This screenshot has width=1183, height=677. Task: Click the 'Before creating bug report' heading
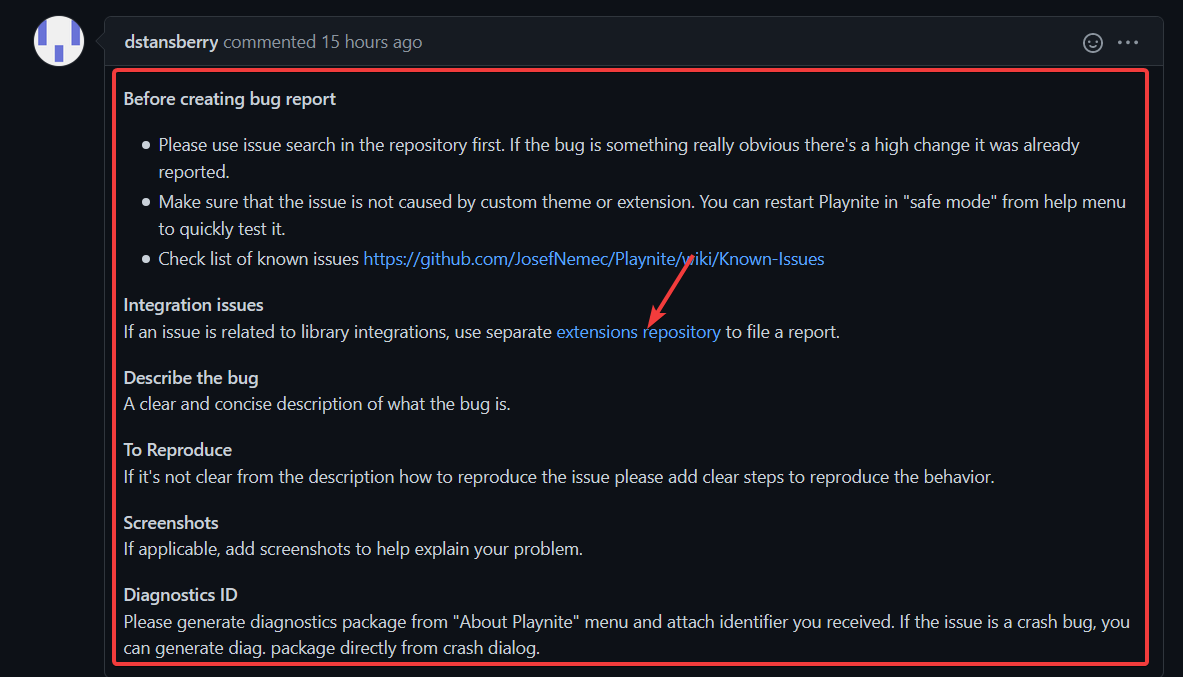229,99
